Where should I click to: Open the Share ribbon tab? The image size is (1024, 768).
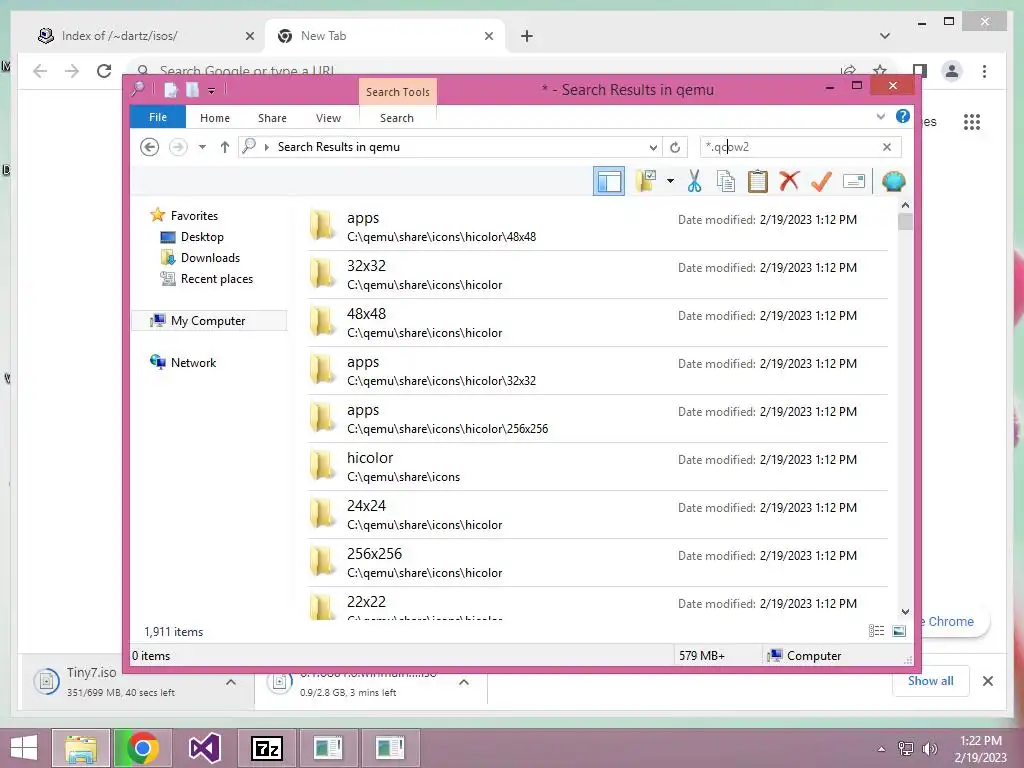[272, 118]
